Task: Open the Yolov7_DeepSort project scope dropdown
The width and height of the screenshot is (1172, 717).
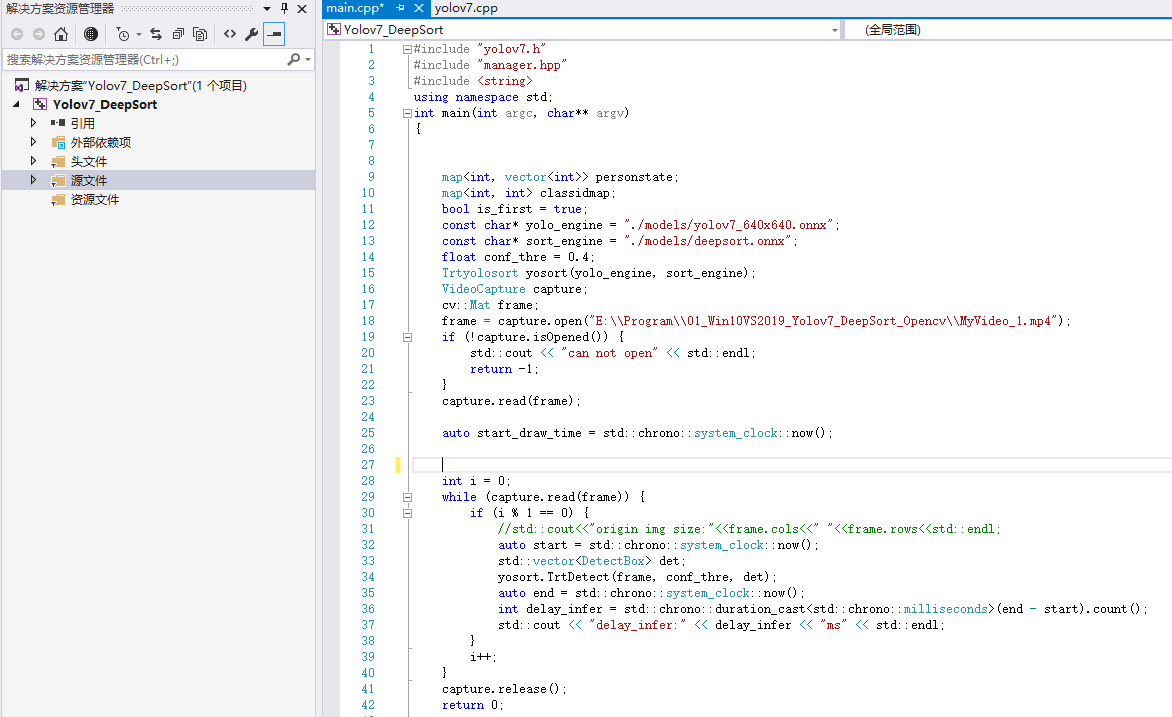Action: coord(834,30)
